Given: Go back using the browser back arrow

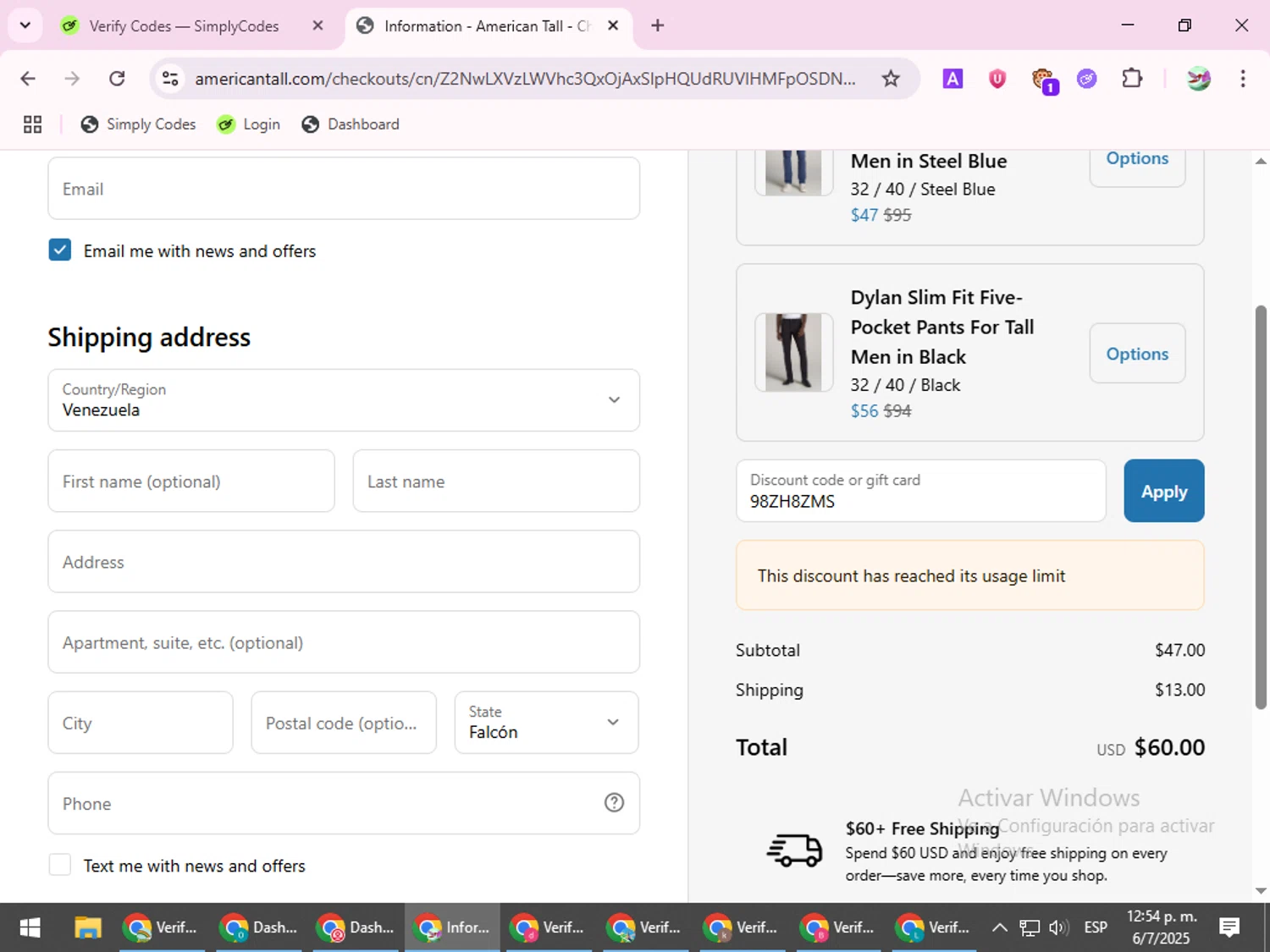Looking at the screenshot, I should [28, 79].
